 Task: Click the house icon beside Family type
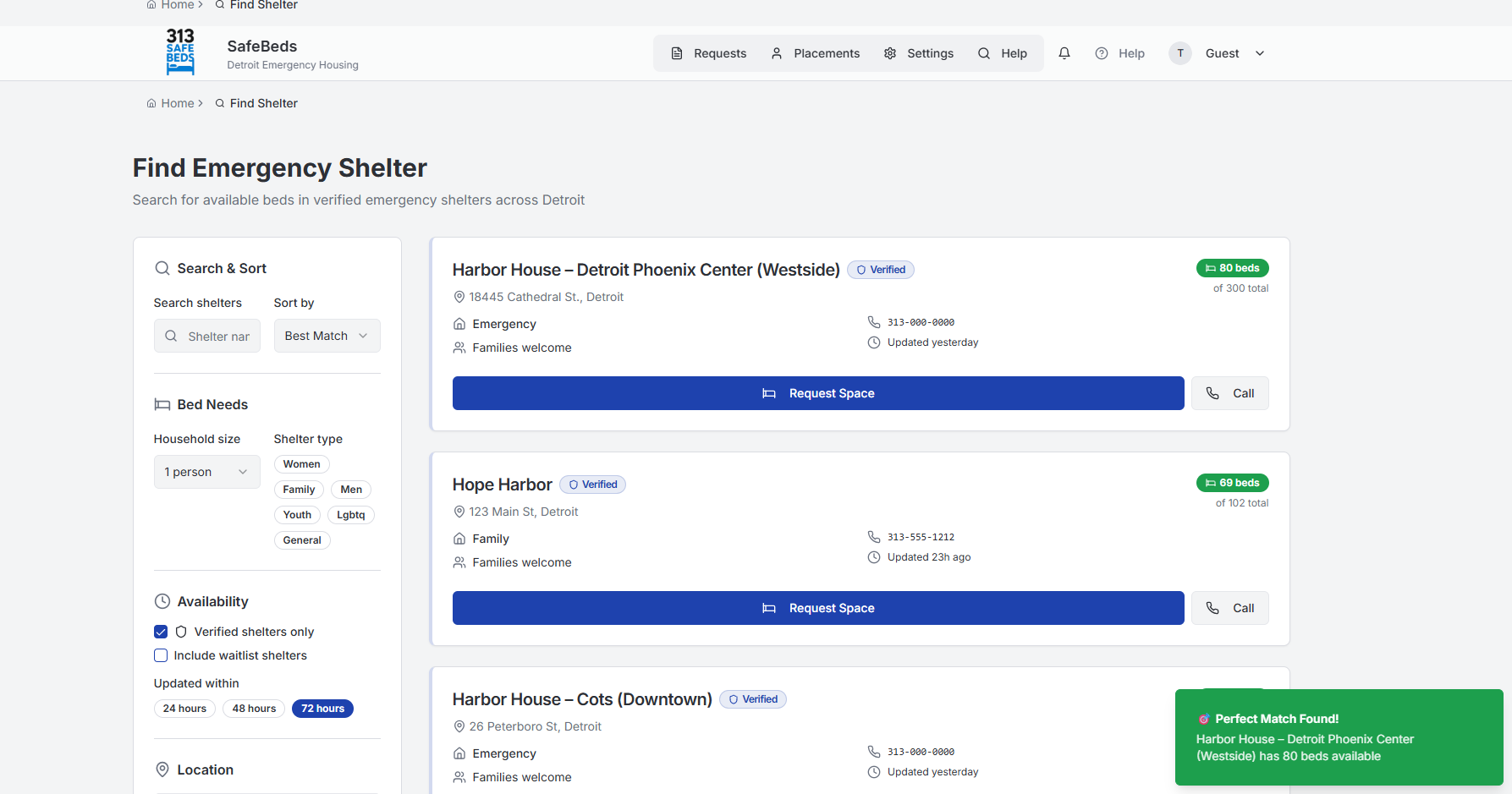459,539
